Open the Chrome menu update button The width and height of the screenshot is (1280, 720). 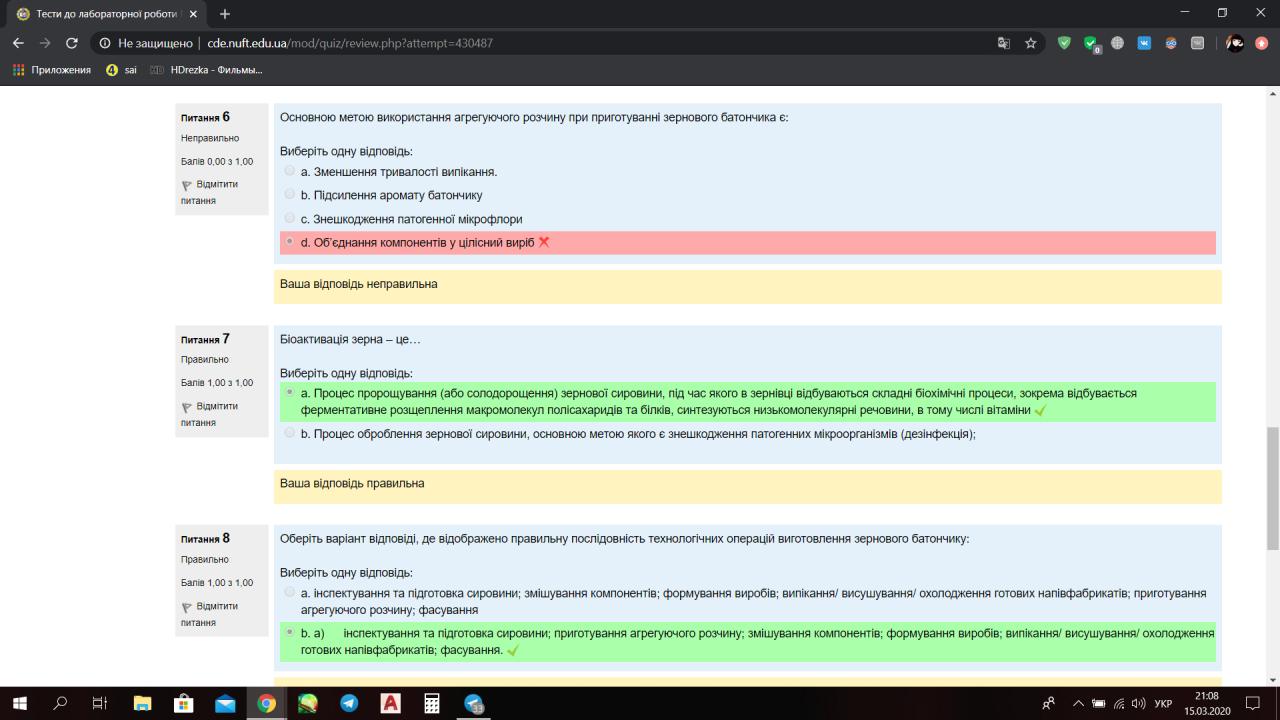1262,43
